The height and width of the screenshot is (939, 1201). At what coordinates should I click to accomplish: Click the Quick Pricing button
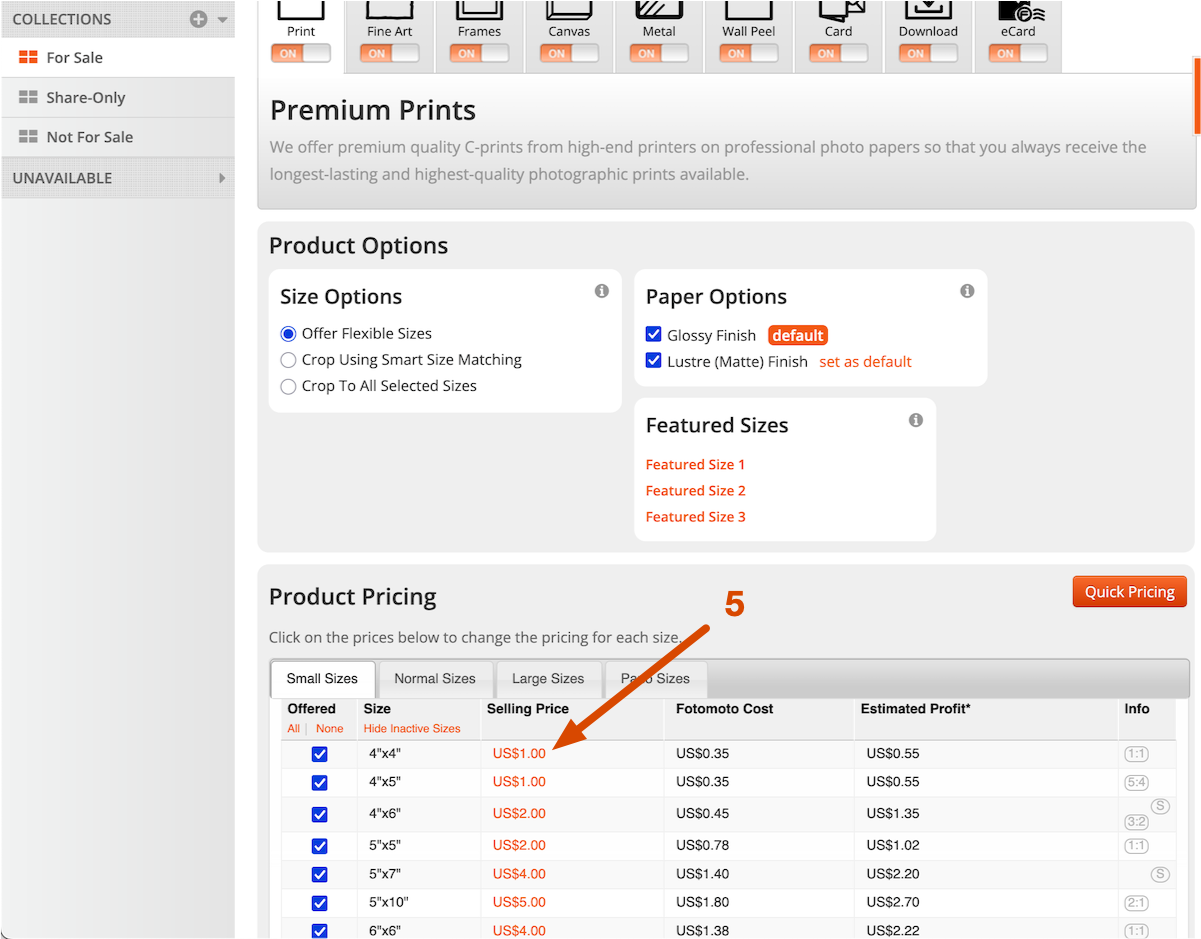pyautogui.click(x=1129, y=592)
